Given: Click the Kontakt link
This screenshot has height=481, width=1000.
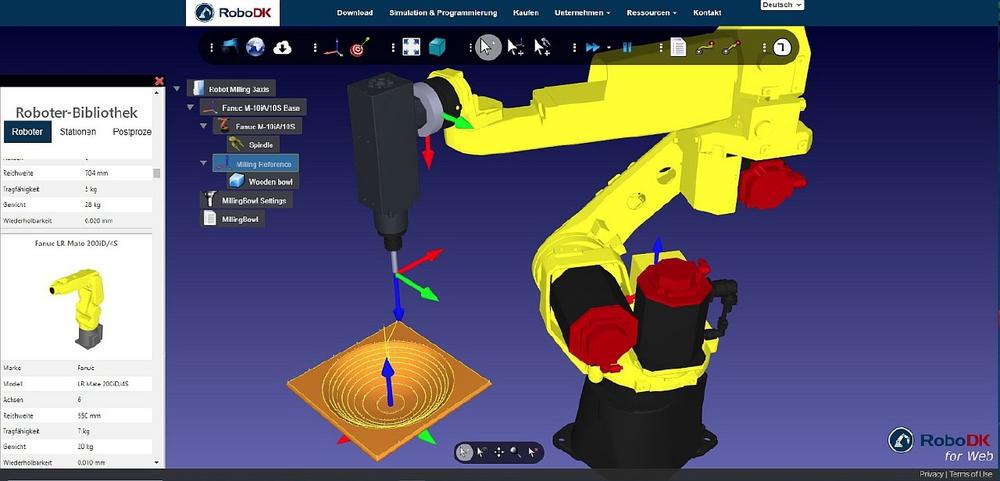Looking at the screenshot, I should [x=707, y=13].
